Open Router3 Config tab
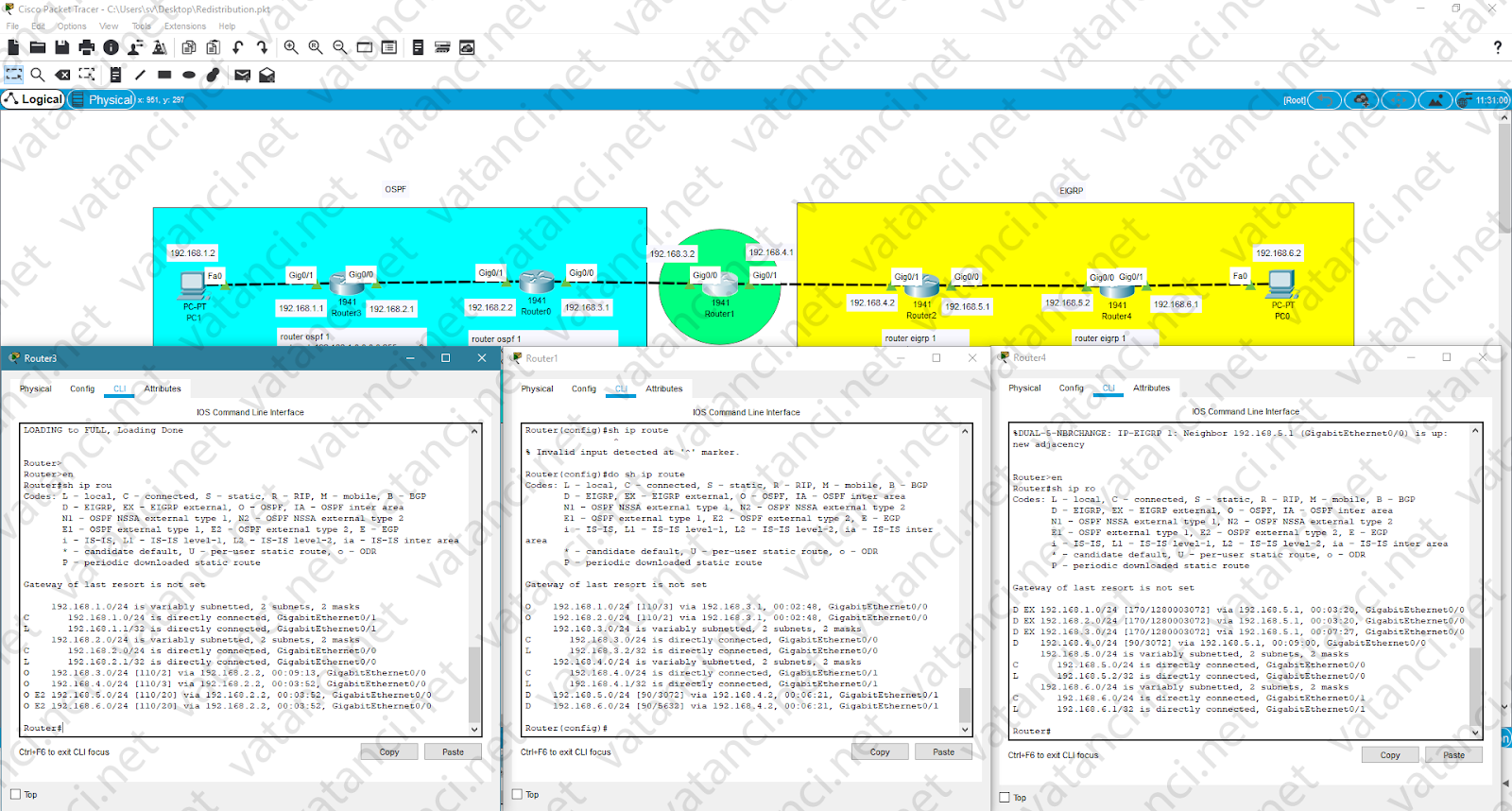This screenshot has width=1512, height=811. [x=82, y=388]
